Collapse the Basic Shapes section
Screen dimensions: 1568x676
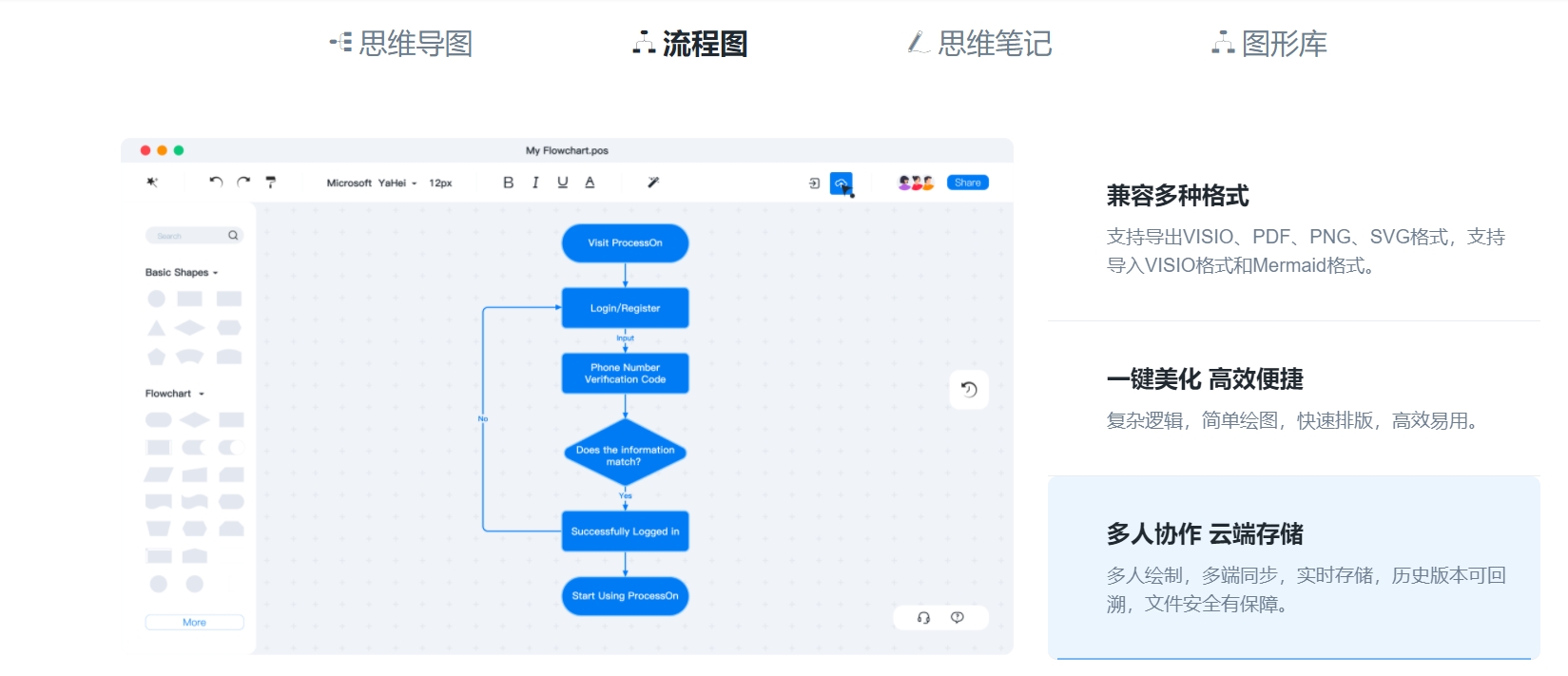click(182, 273)
